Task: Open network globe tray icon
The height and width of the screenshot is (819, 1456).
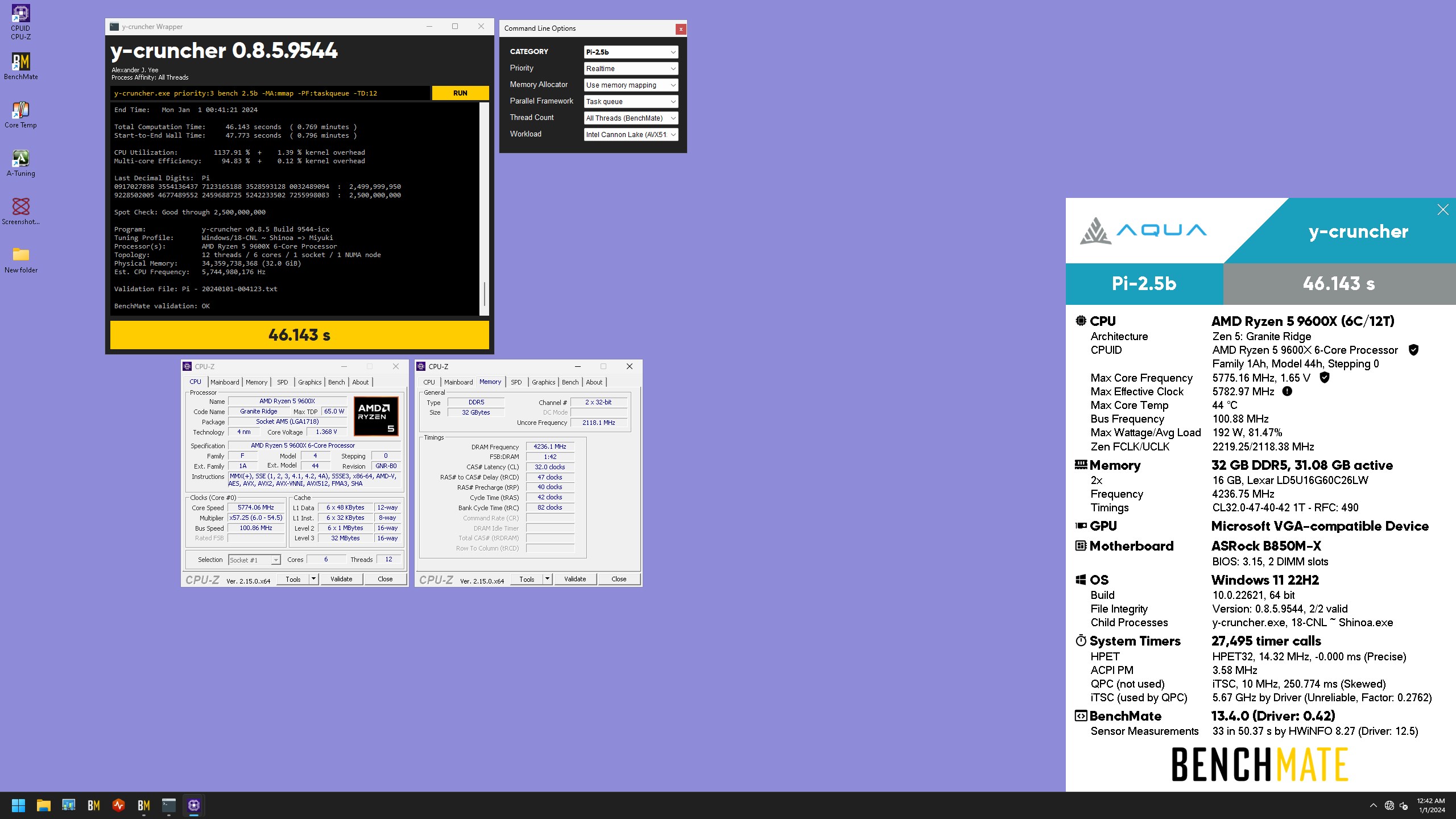Action: (x=1389, y=805)
